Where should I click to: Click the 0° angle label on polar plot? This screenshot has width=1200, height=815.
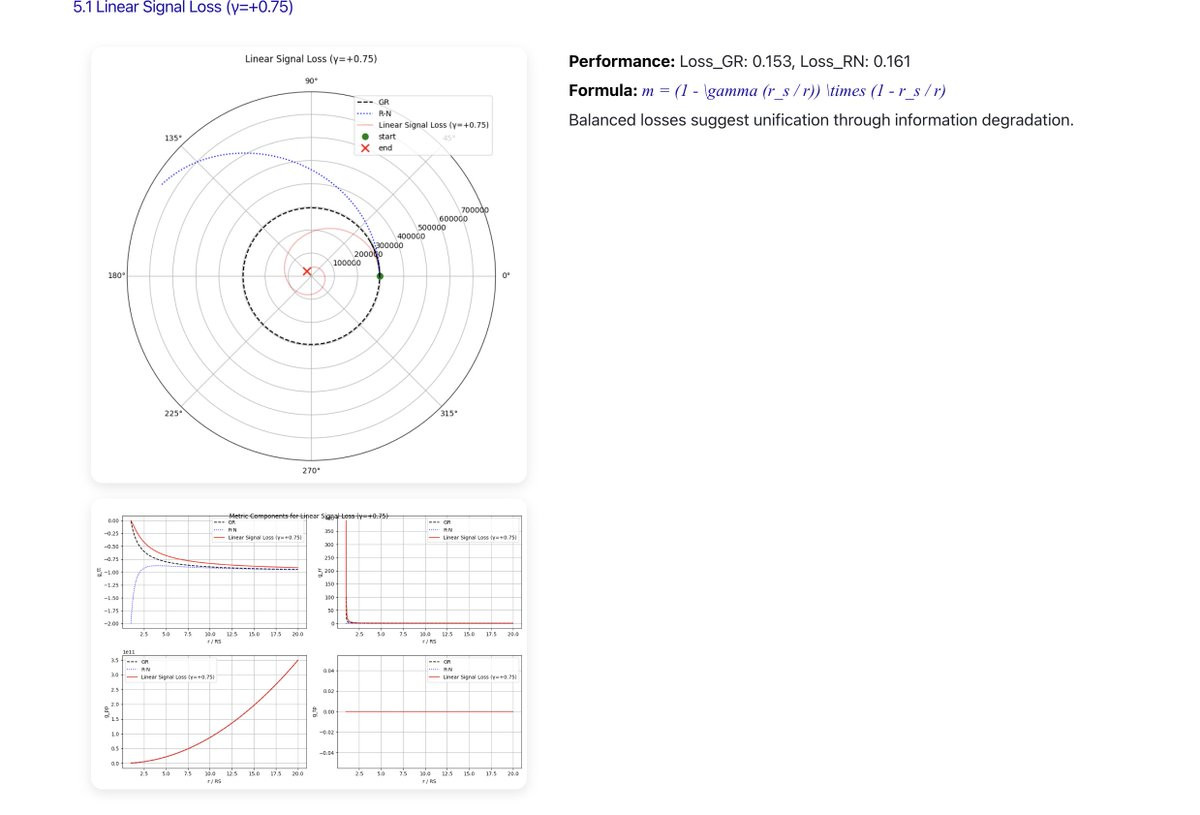coord(506,276)
